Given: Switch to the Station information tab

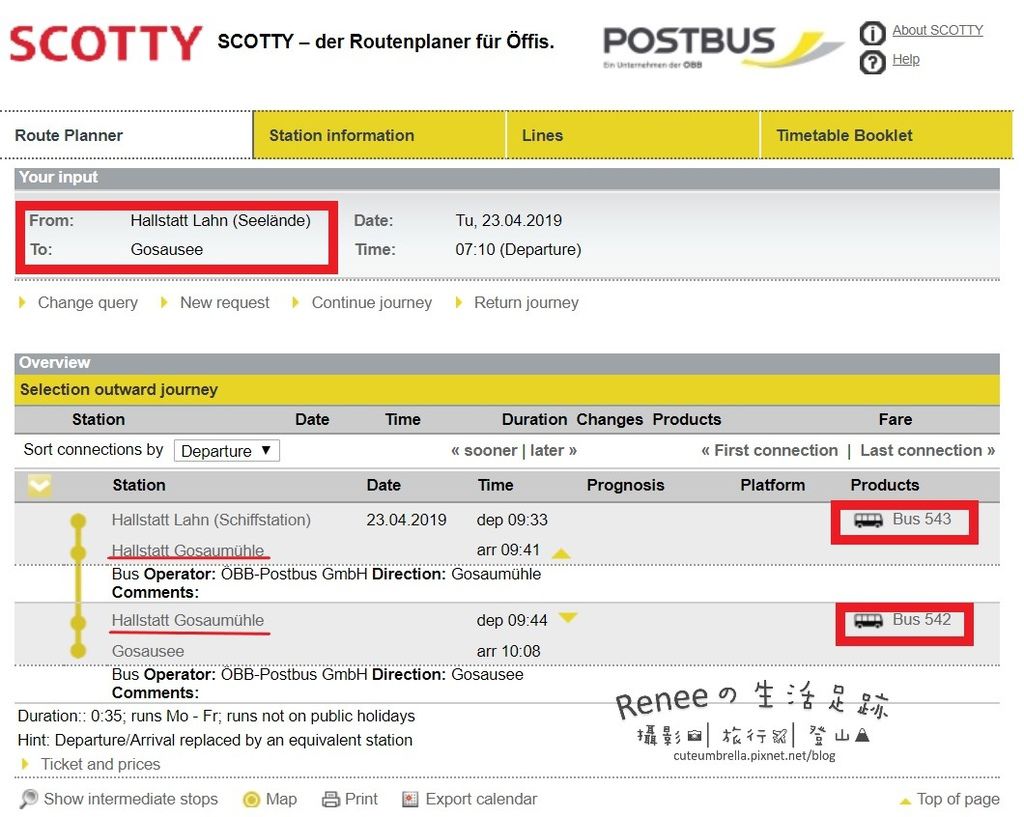Looking at the screenshot, I should coord(379,135).
